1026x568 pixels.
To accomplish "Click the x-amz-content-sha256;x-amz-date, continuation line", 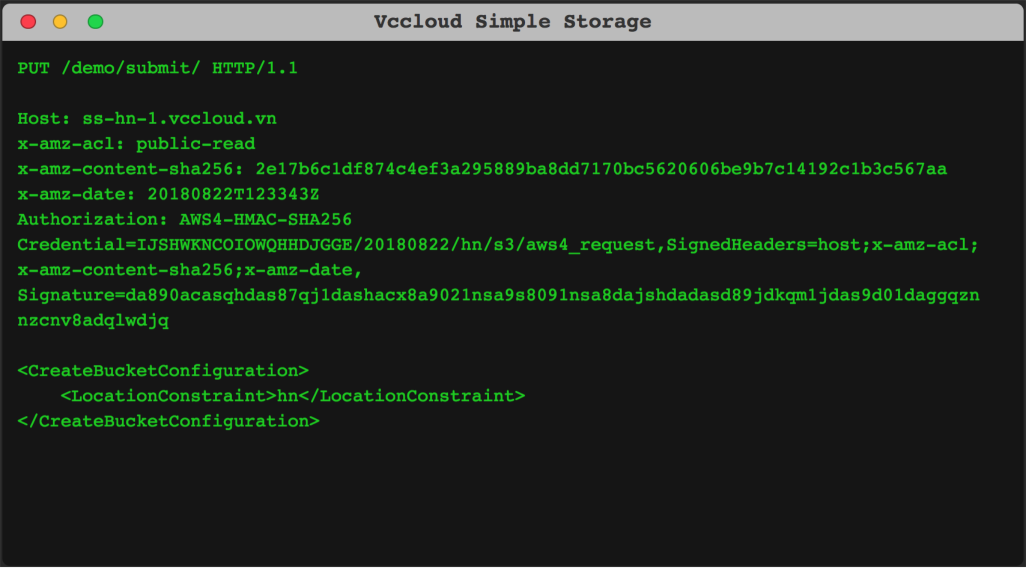I will click(190, 270).
